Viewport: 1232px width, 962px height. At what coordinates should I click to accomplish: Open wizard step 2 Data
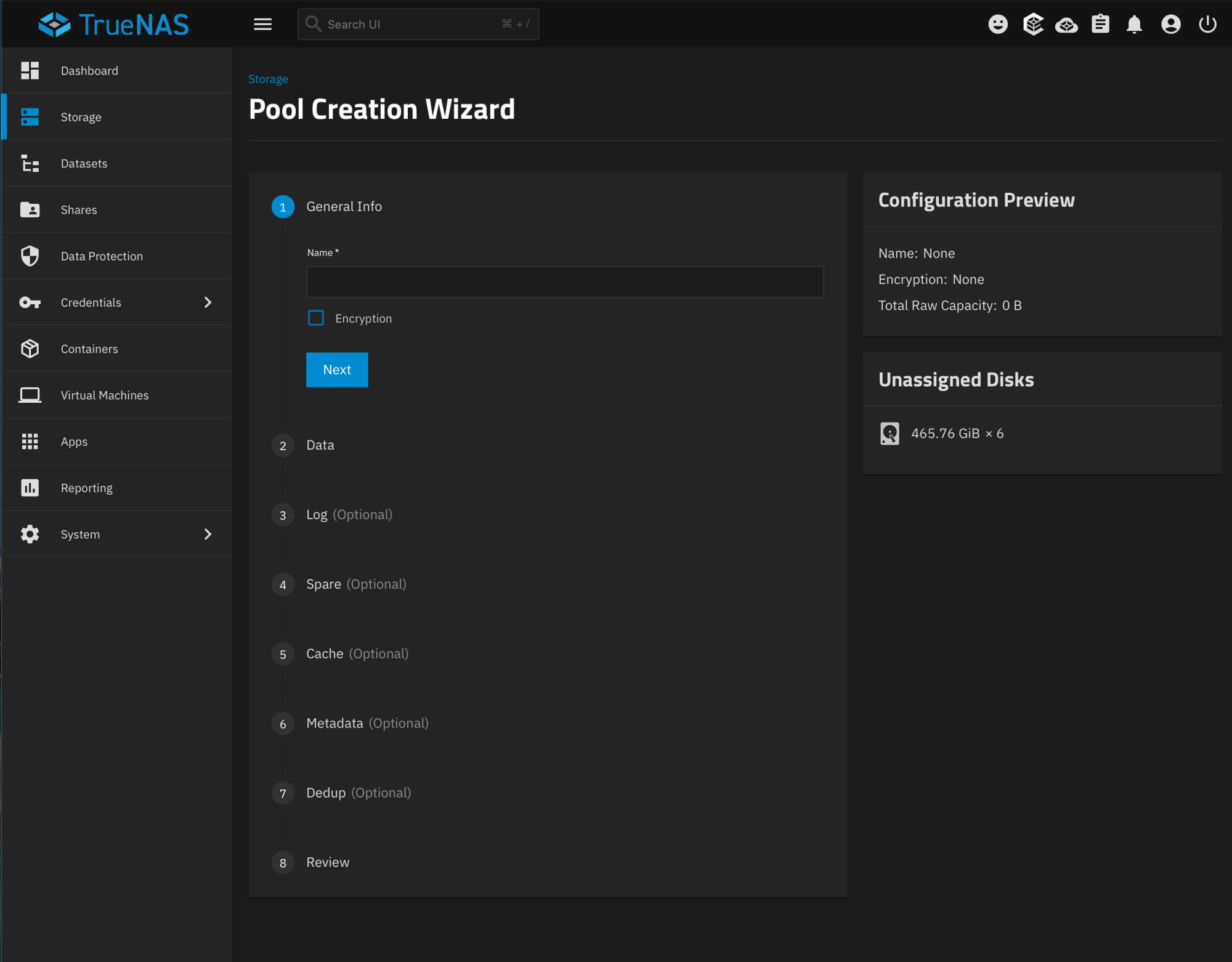[320, 445]
